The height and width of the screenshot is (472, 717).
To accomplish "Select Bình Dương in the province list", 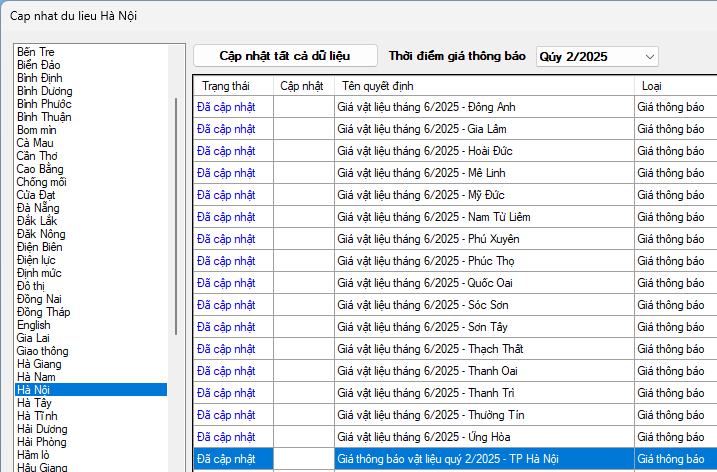I will pos(44,91).
